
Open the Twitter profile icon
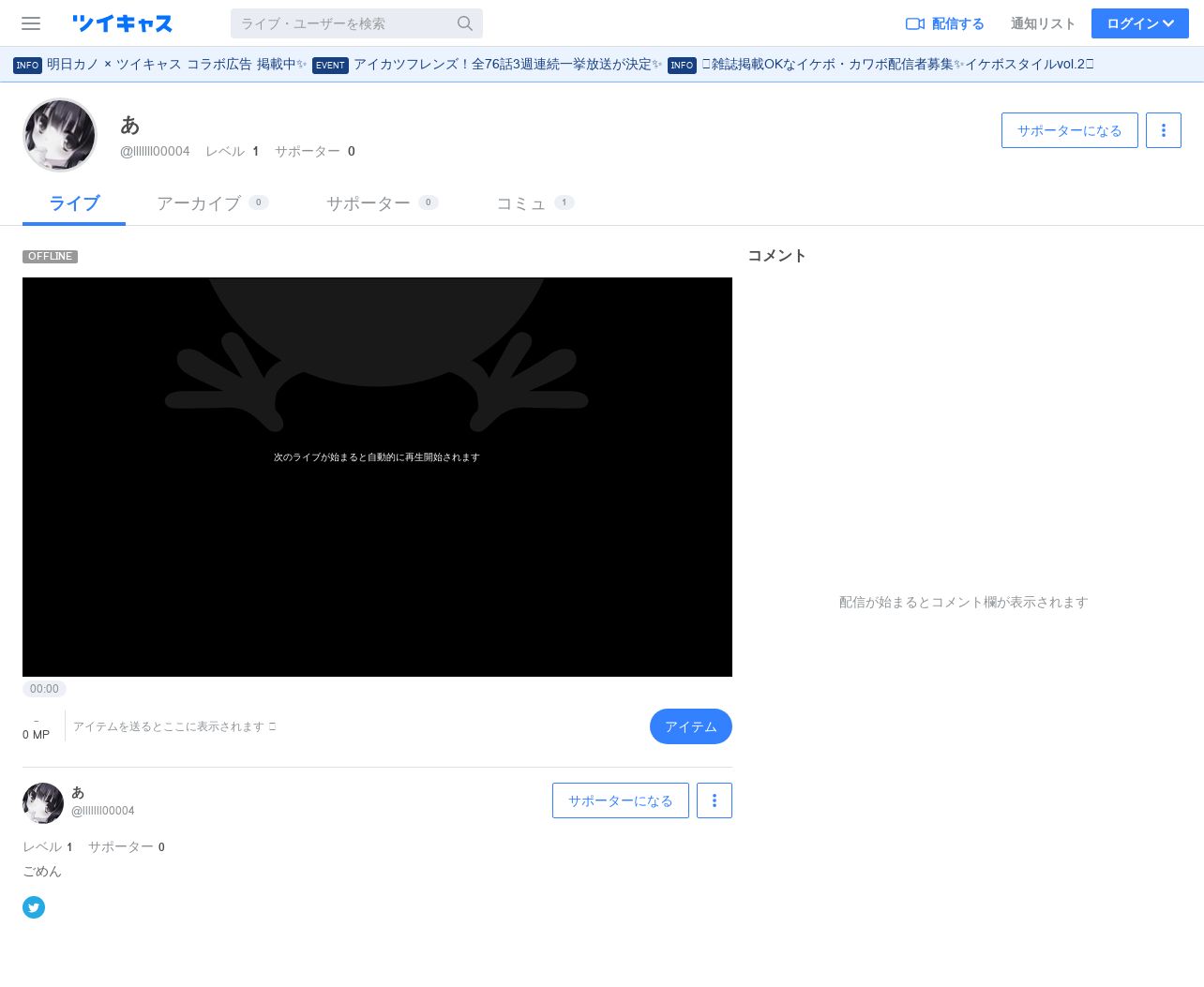(x=34, y=907)
